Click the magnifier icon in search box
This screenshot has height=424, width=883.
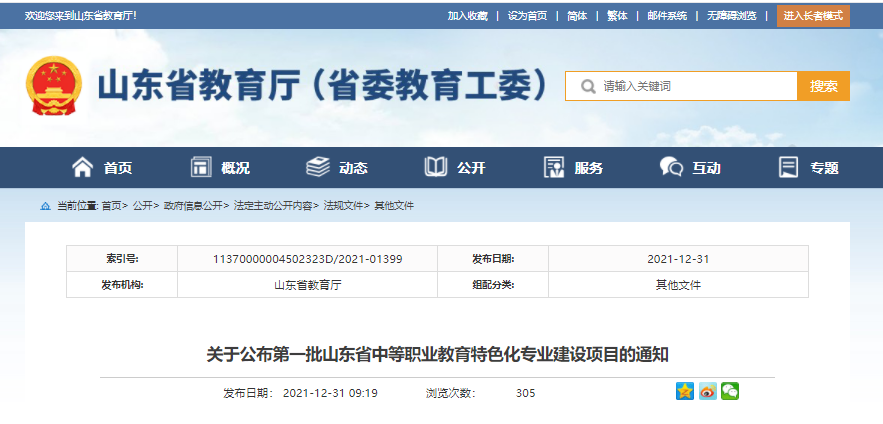(x=587, y=86)
